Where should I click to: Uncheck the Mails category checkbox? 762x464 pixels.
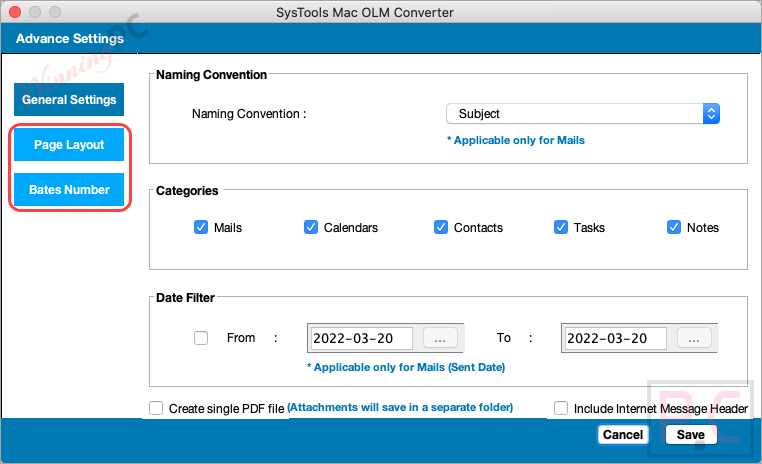point(201,227)
